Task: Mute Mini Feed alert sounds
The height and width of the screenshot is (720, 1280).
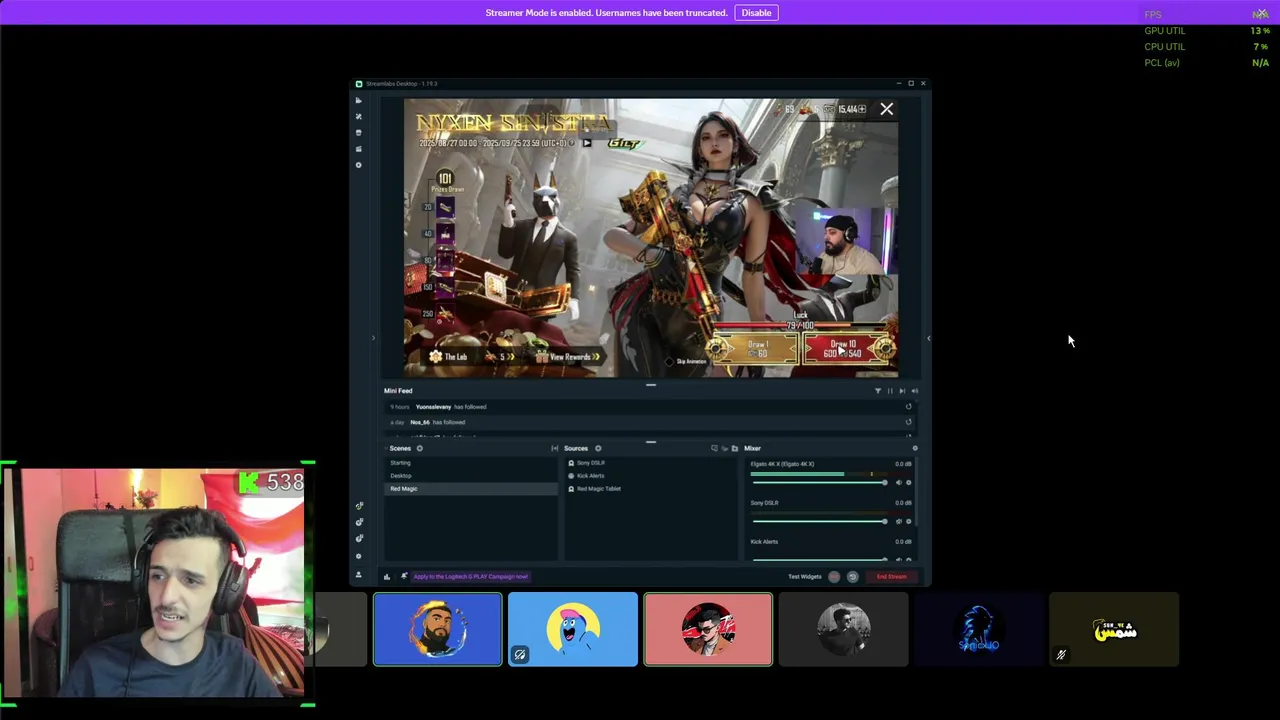Action: pyautogui.click(x=914, y=391)
